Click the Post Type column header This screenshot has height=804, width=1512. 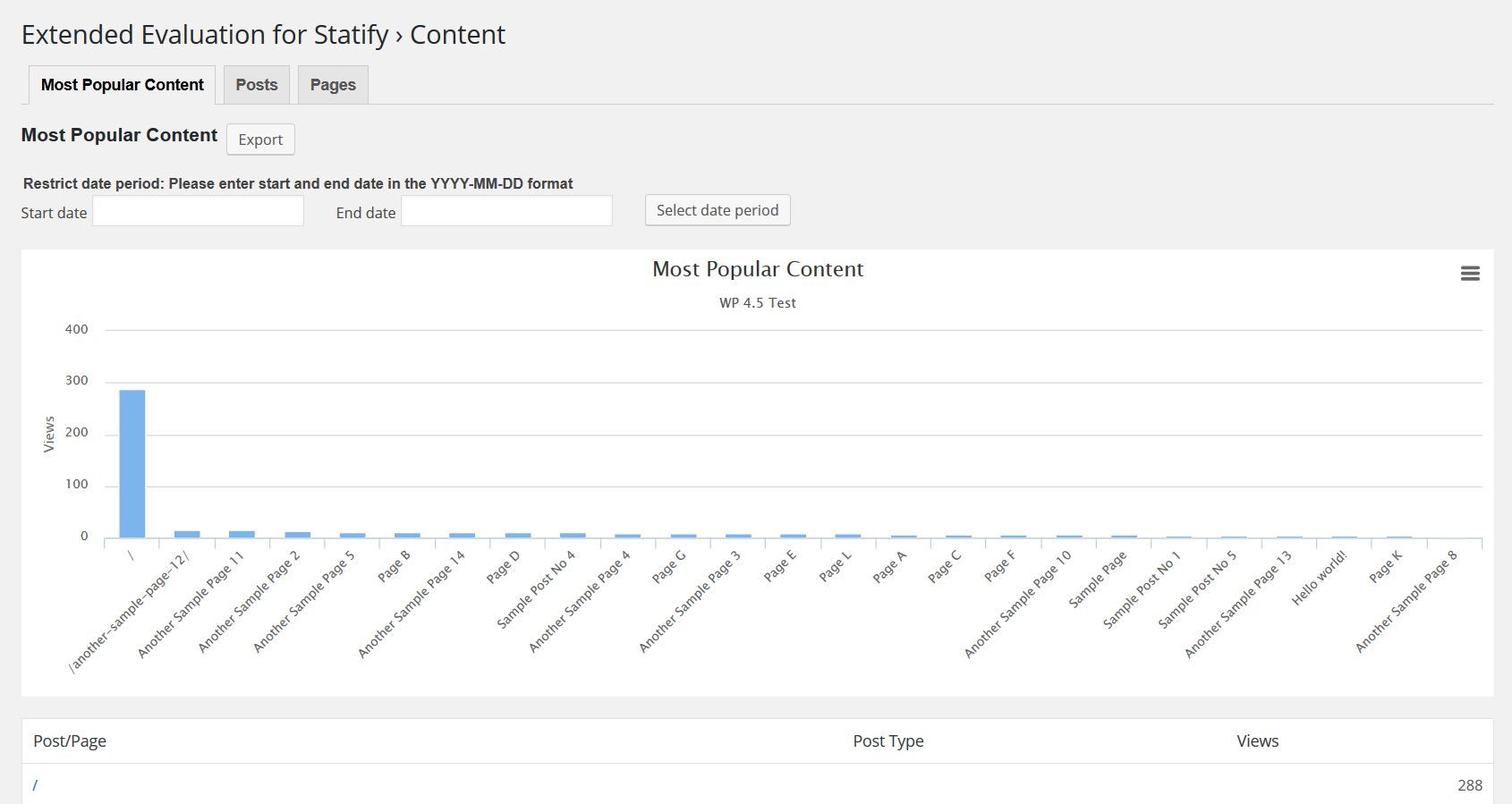(x=888, y=741)
